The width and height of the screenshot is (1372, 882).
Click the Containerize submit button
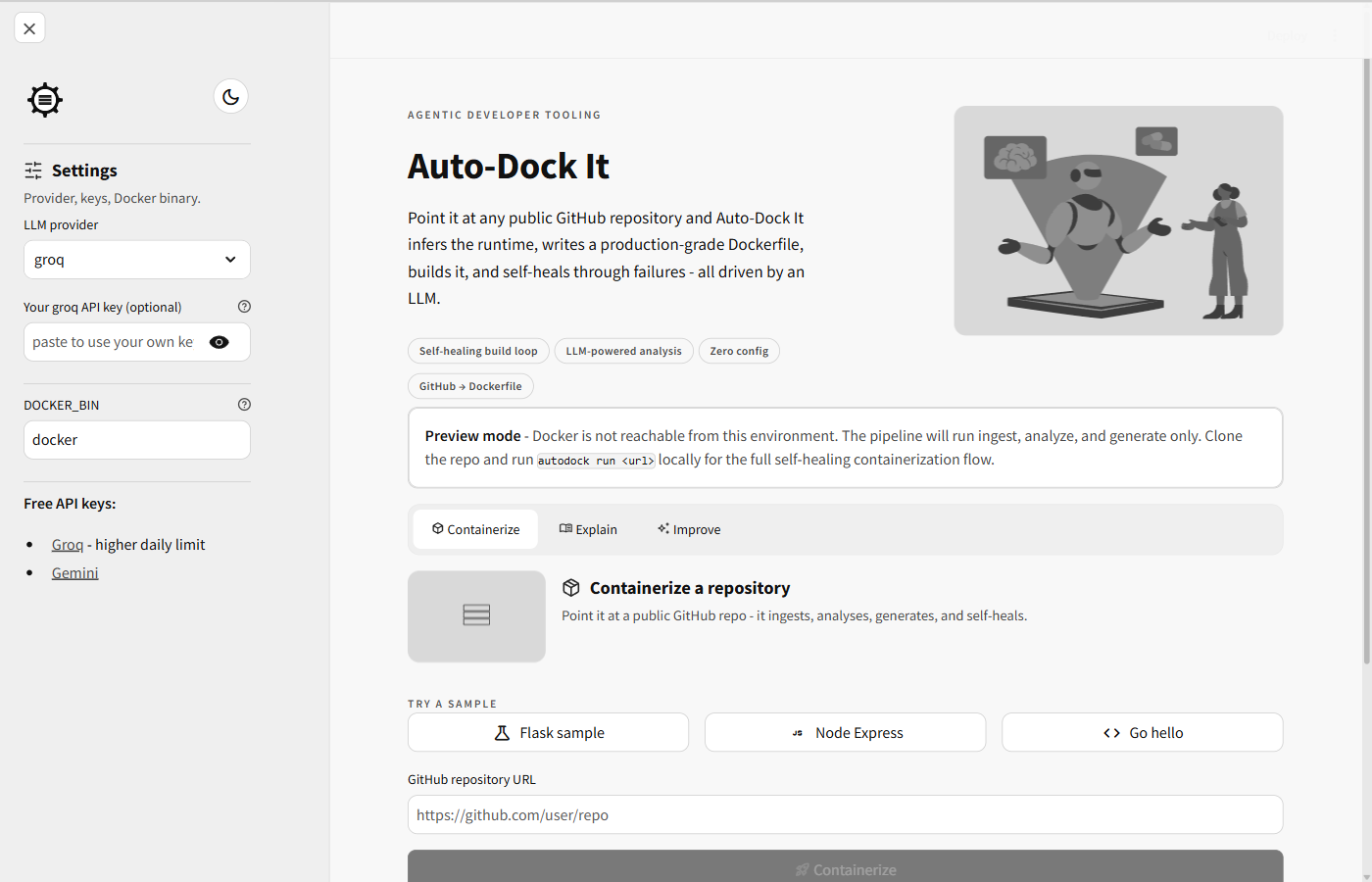click(x=845, y=868)
